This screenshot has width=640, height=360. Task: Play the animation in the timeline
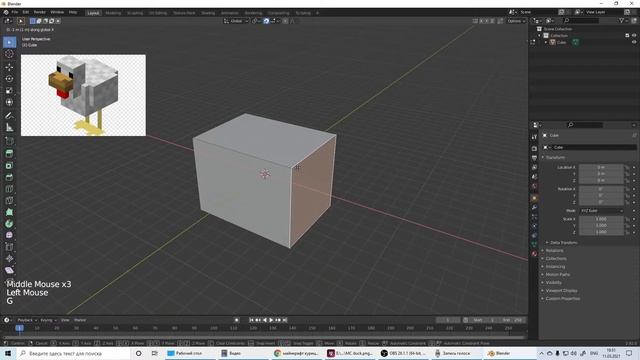(271, 320)
